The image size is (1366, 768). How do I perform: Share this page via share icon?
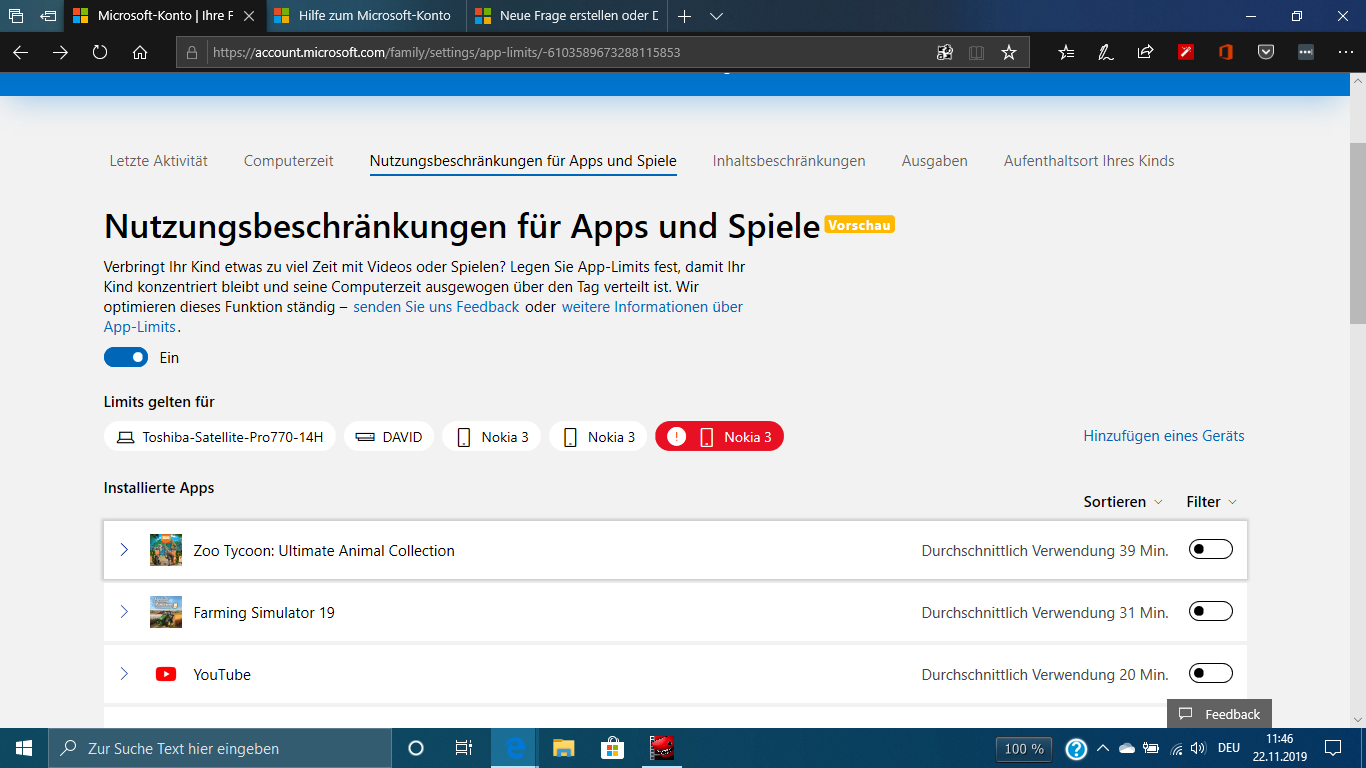point(1146,52)
